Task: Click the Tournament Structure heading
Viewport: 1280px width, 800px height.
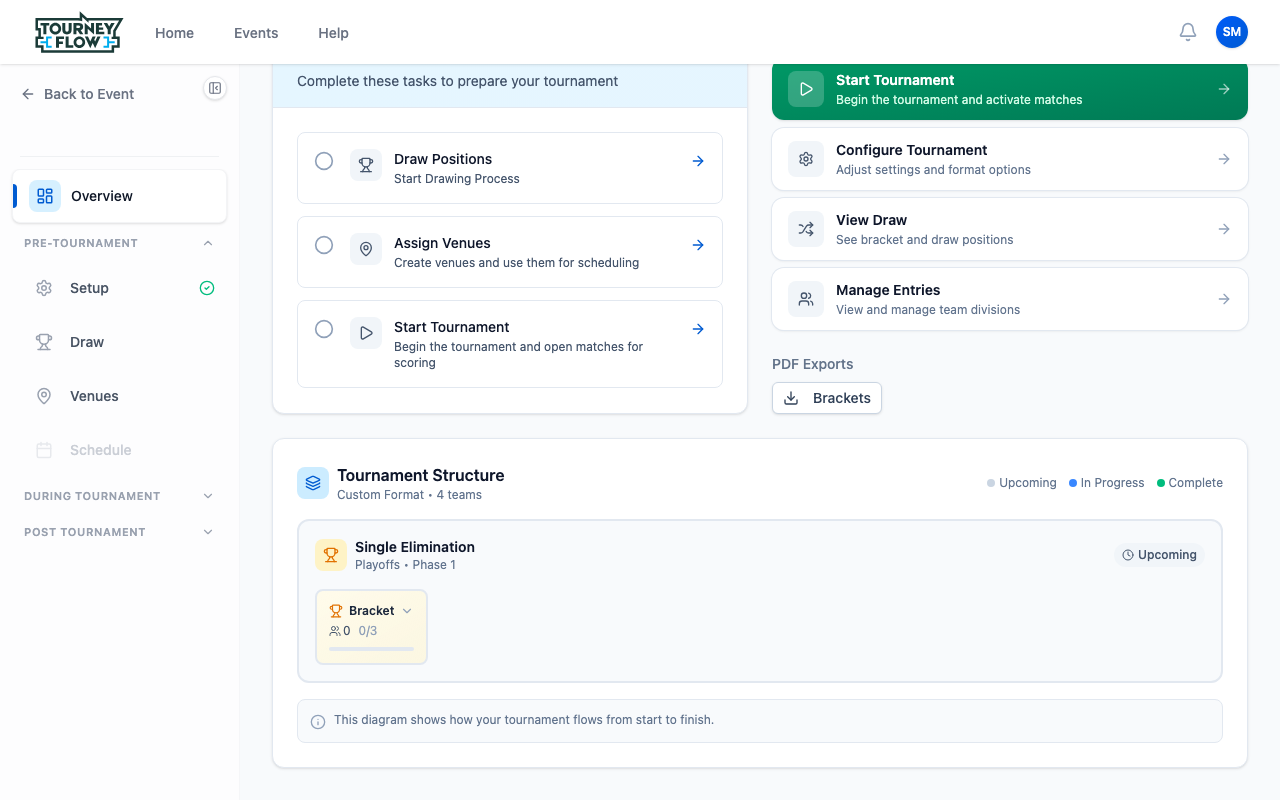Action: pyautogui.click(x=421, y=475)
